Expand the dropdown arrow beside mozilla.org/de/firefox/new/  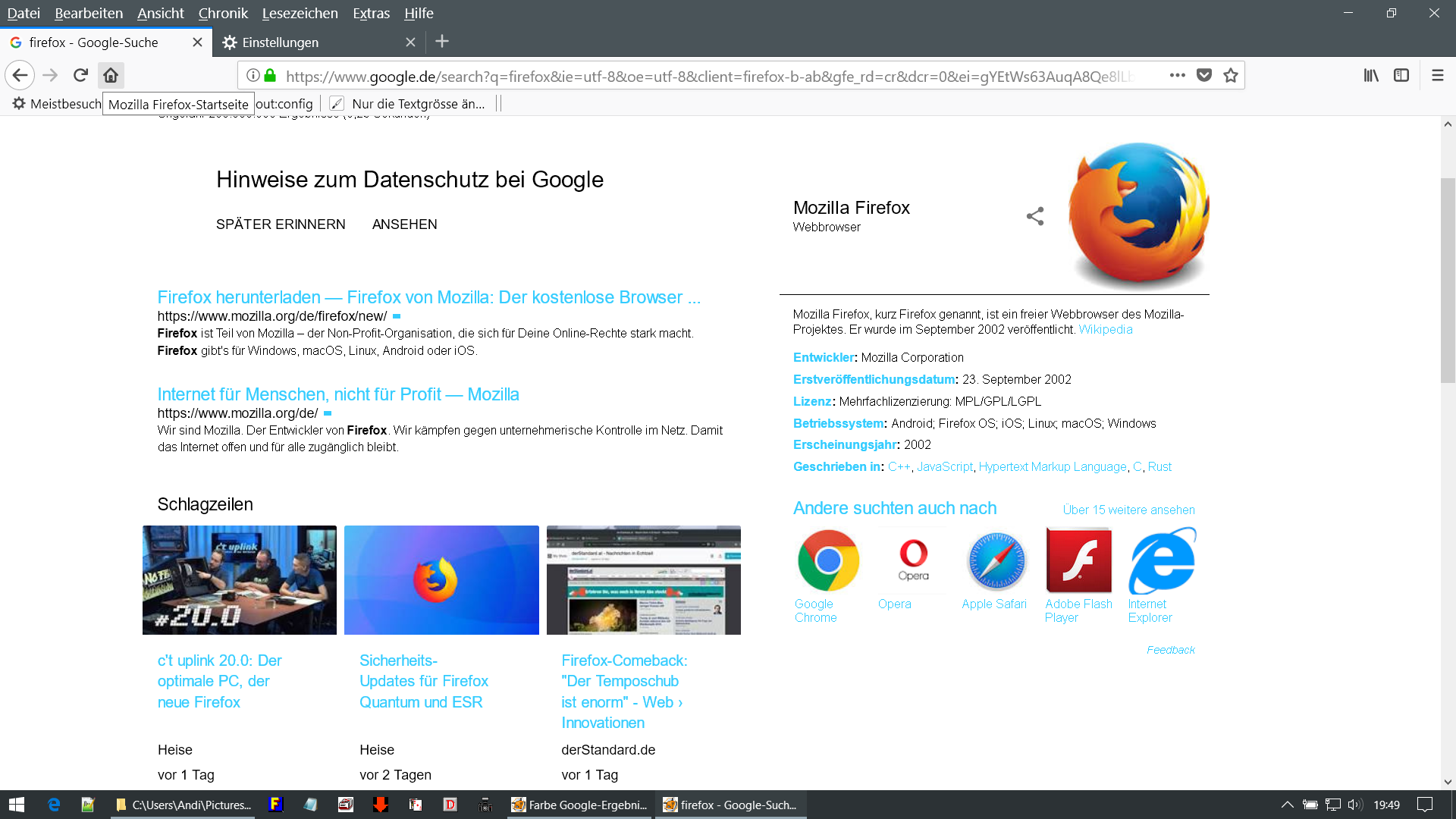point(397,316)
